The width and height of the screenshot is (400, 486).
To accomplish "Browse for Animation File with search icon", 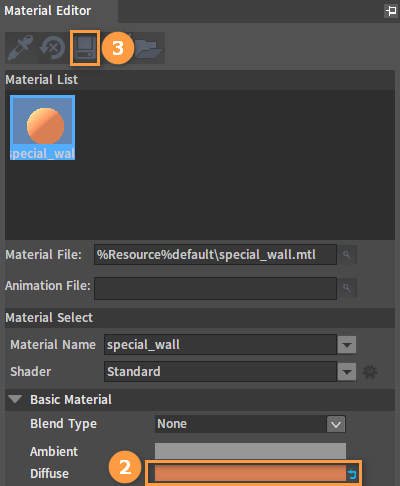I will point(347,287).
